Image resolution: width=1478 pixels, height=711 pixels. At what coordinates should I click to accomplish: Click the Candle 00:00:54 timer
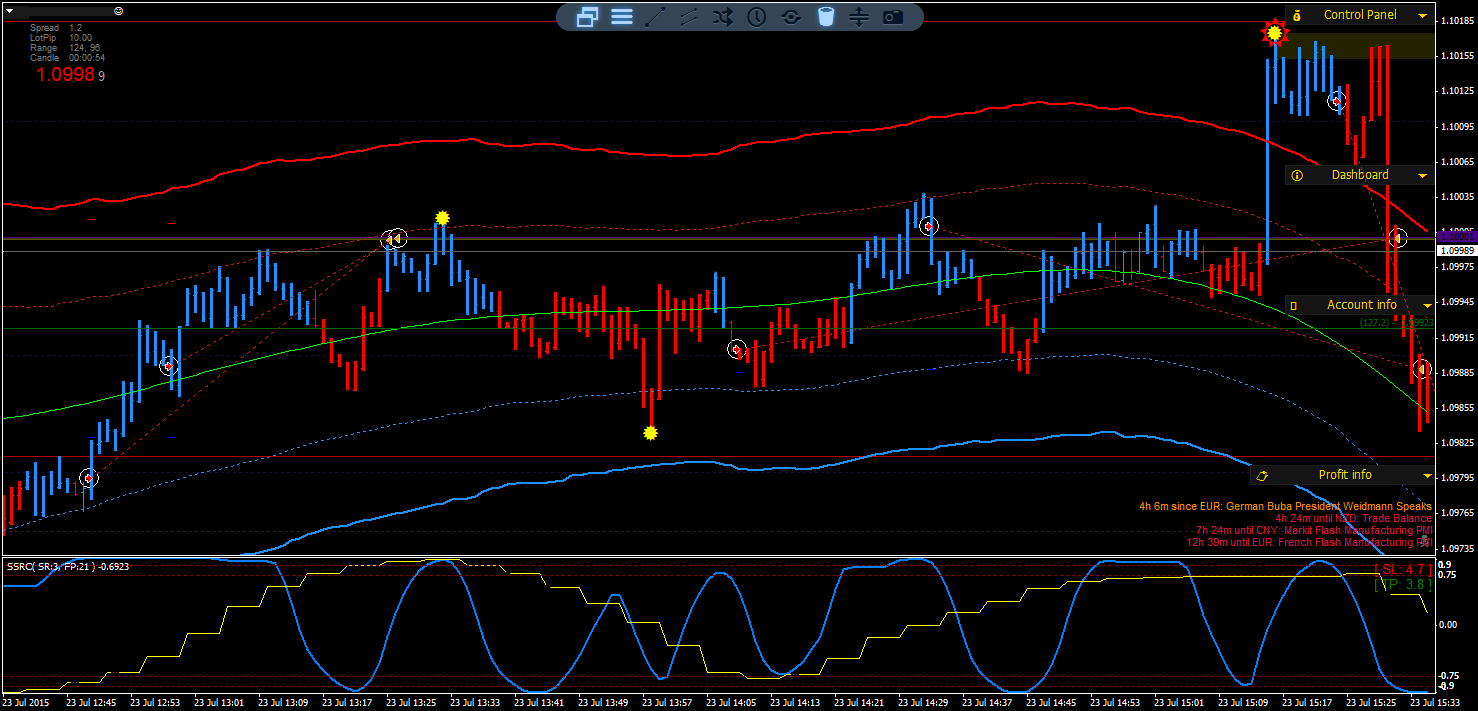coord(68,58)
